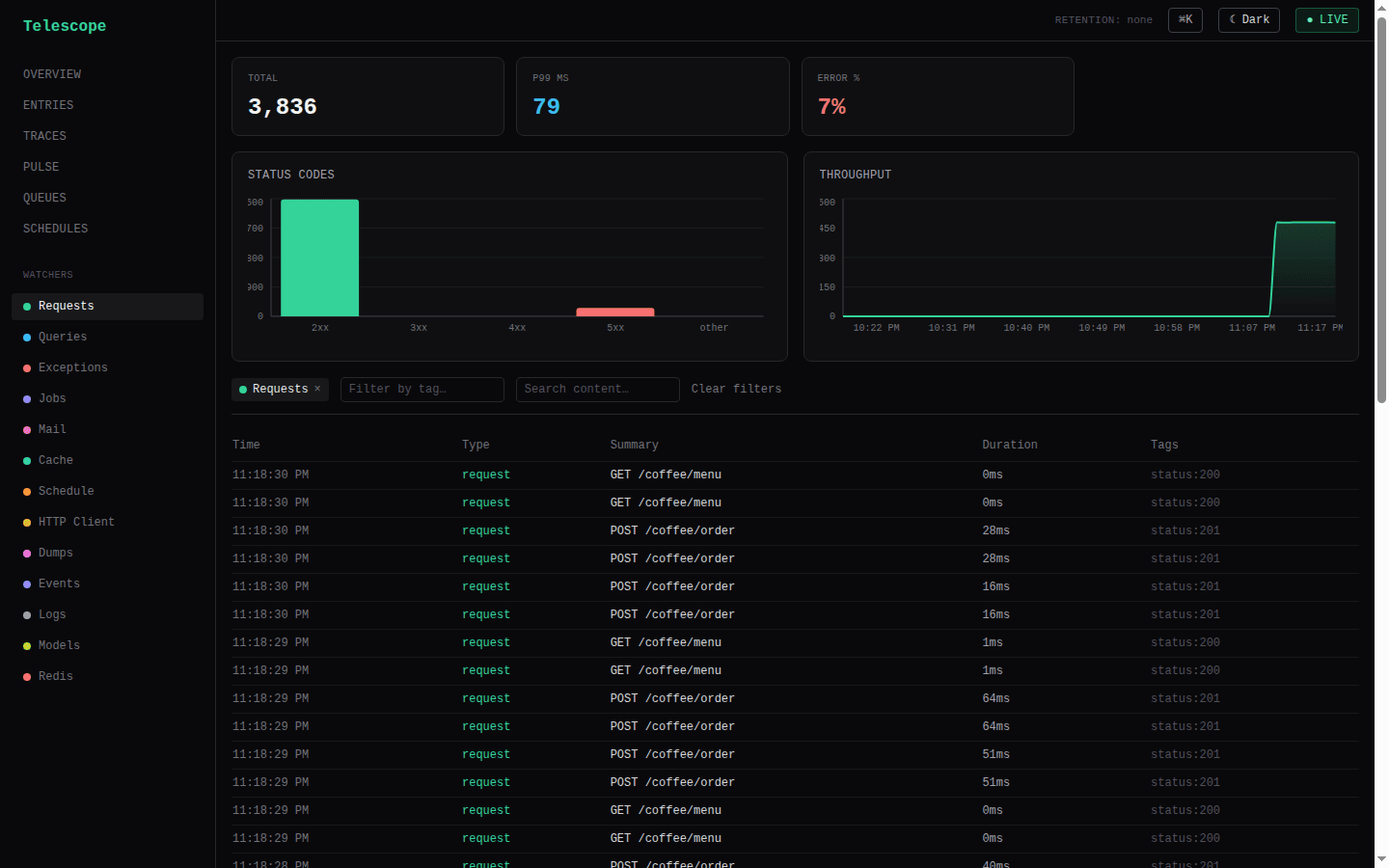Click the 10:22 PM throughput axis label
Image resolution: width=1389 pixels, height=868 pixels.
[x=876, y=328]
